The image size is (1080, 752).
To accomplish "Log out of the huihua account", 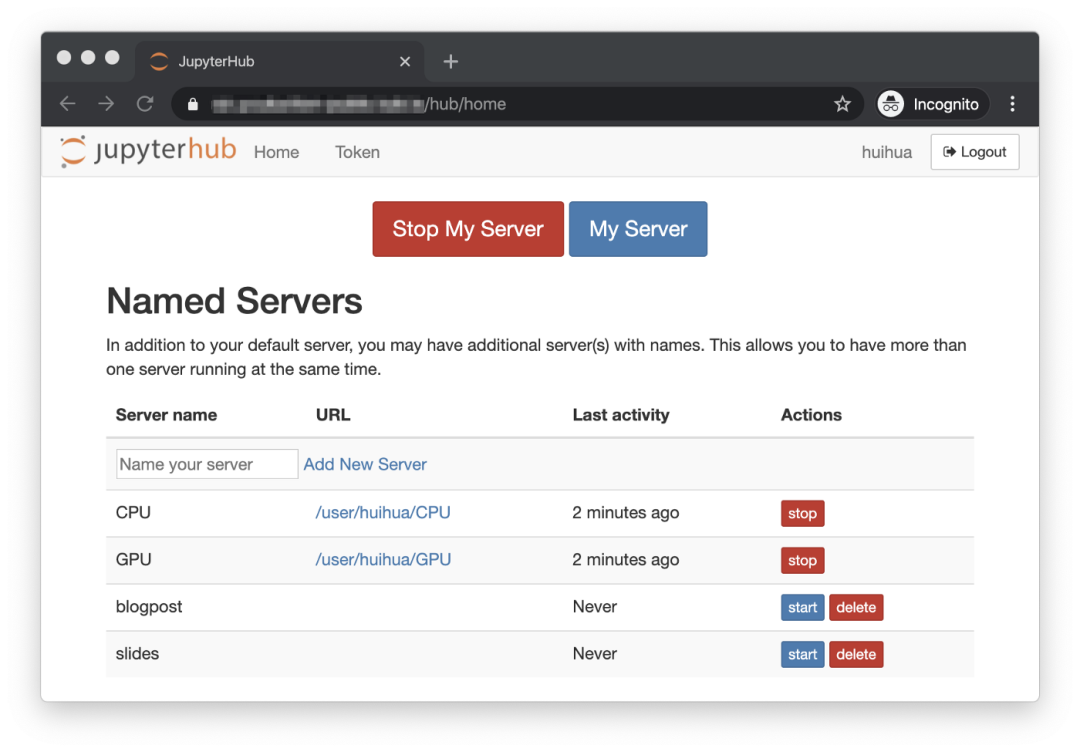I will [975, 151].
